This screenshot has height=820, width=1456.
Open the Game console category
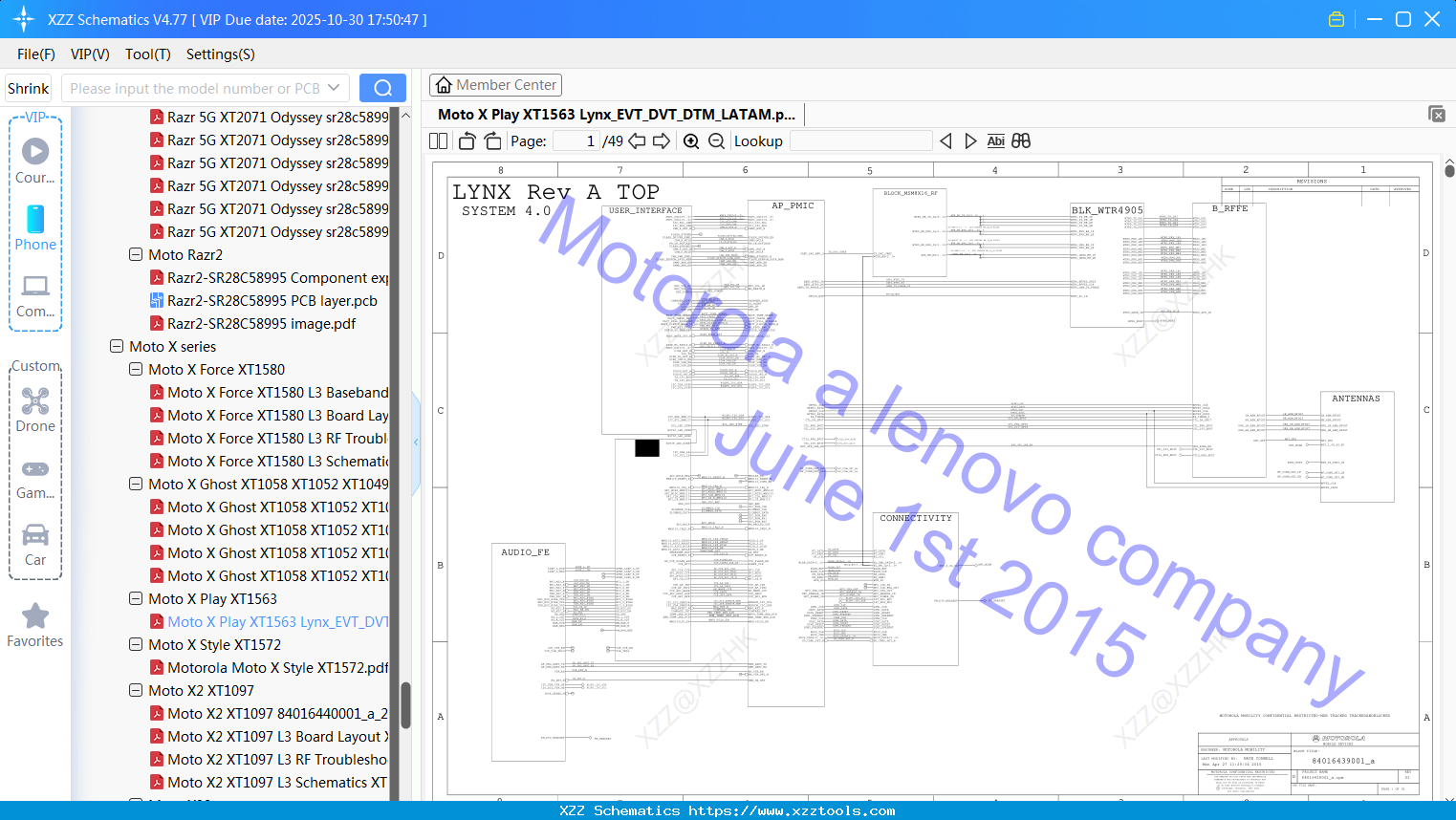pos(35,478)
